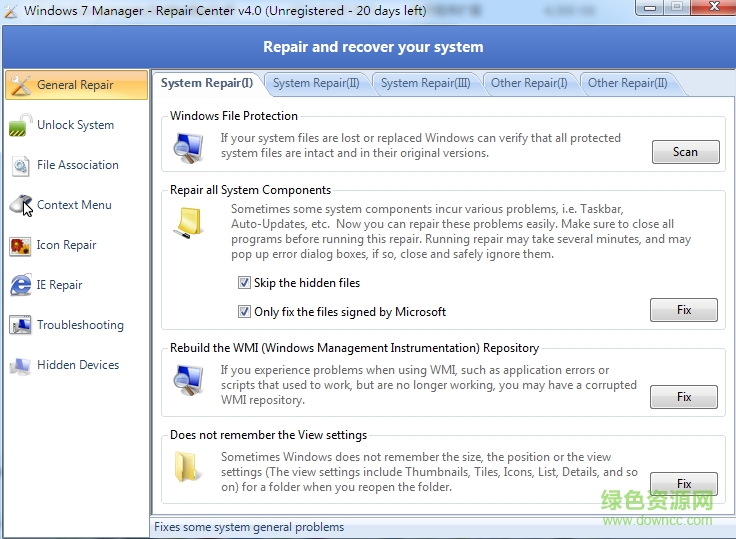Screen dimensions: 736x539
Task: Click the 'Windows File Protection' group title
Action: pyautogui.click(x=234, y=116)
